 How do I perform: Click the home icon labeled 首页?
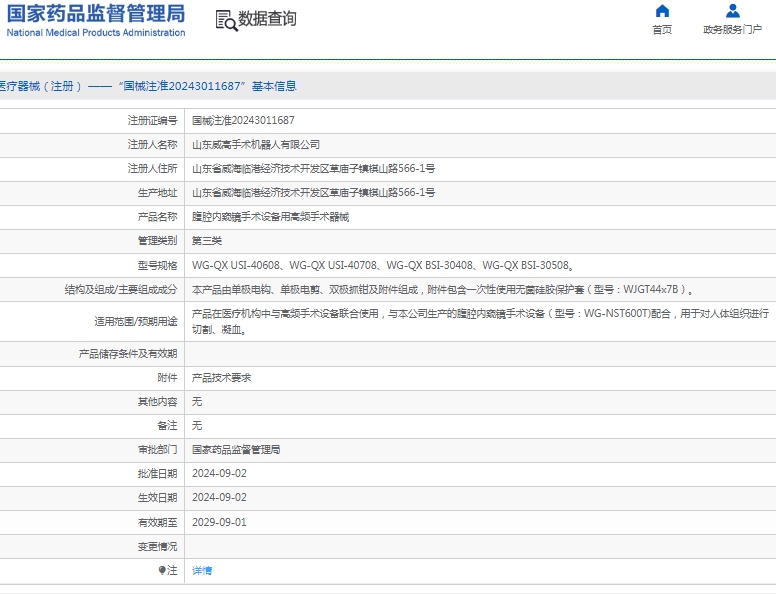tap(662, 11)
